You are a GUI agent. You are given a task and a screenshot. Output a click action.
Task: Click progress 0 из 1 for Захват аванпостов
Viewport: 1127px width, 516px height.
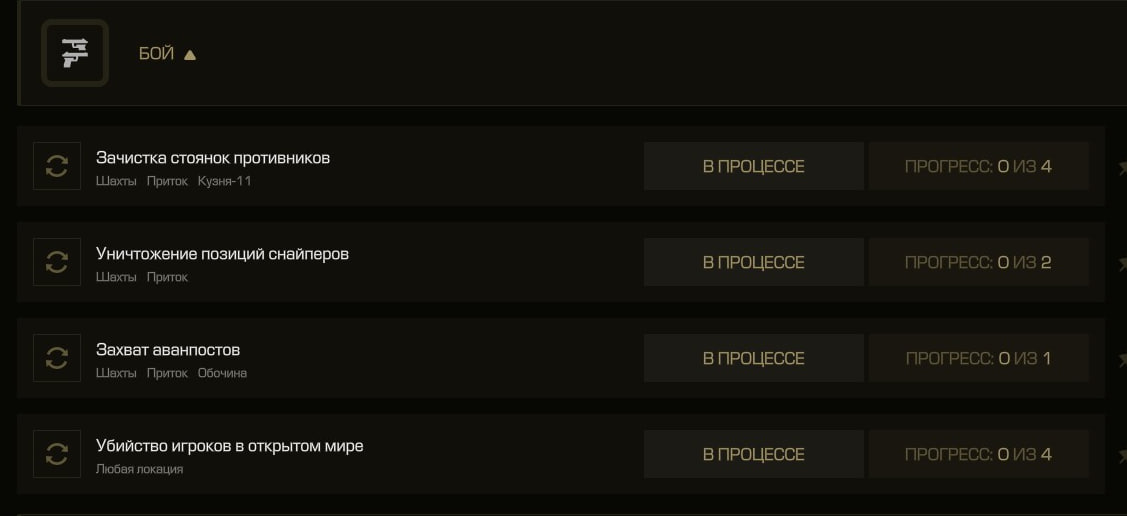coord(978,358)
